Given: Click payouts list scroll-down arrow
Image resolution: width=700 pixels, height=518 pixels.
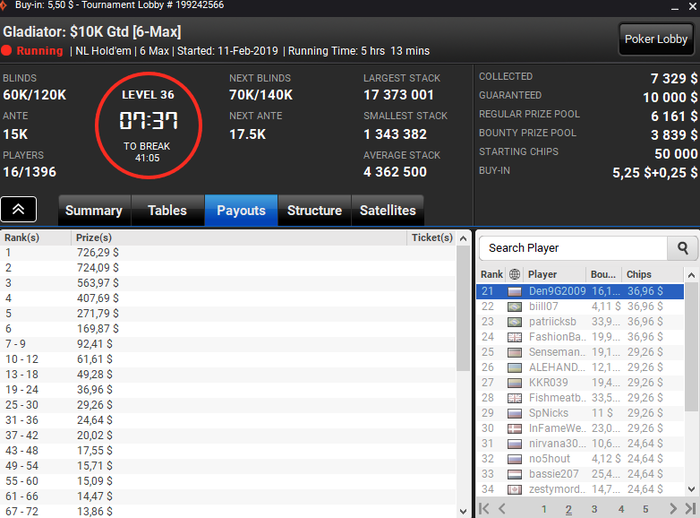Looking at the screenshot, I should (x=463, y=511).
